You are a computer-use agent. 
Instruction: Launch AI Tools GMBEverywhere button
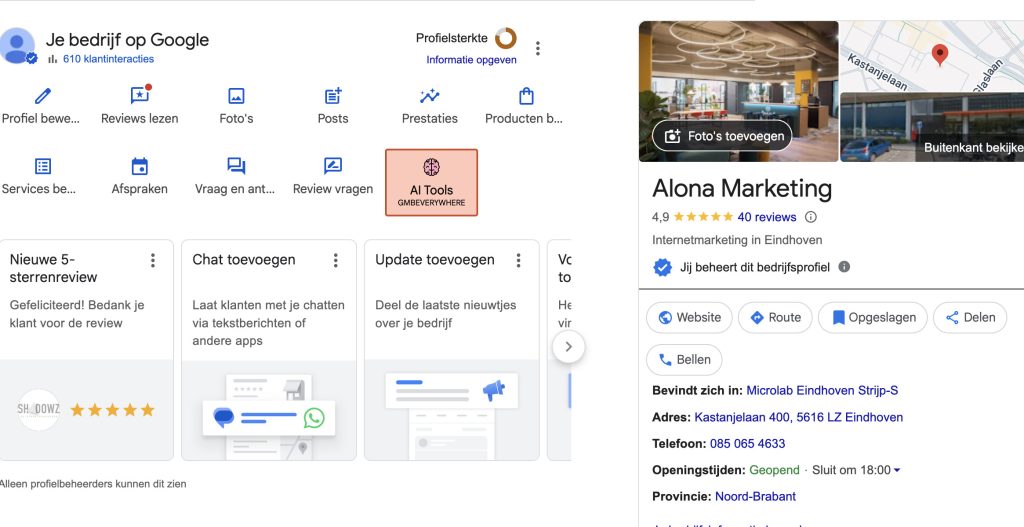(x=431, y=182)
